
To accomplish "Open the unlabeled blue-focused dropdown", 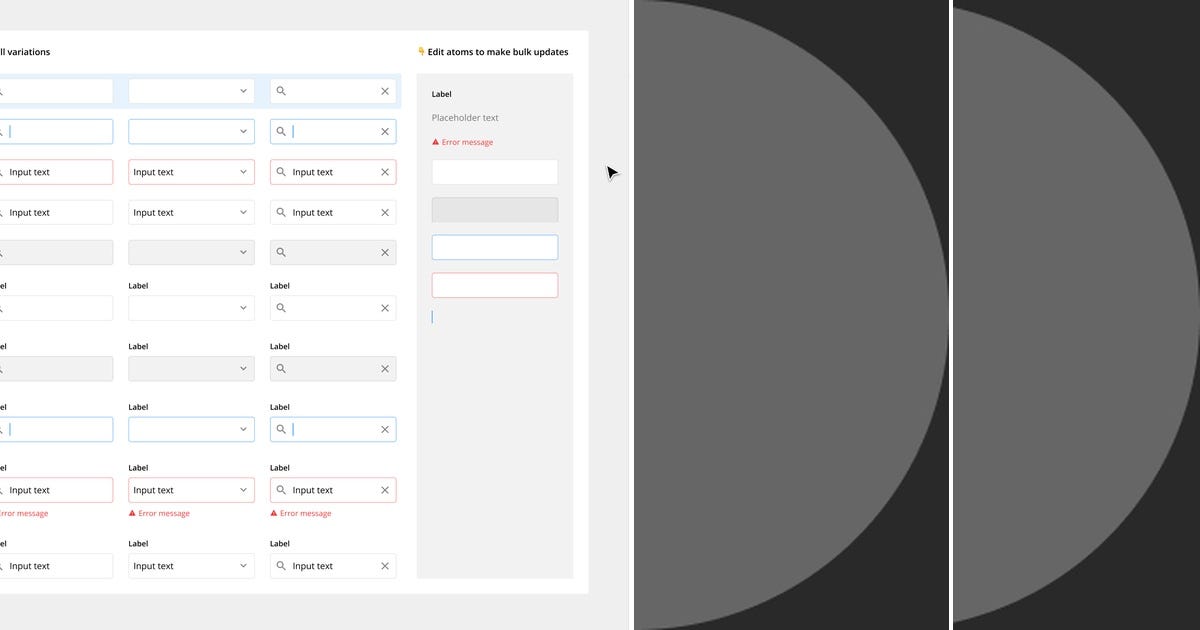I will pyautogui.click(x=191, y=132).
